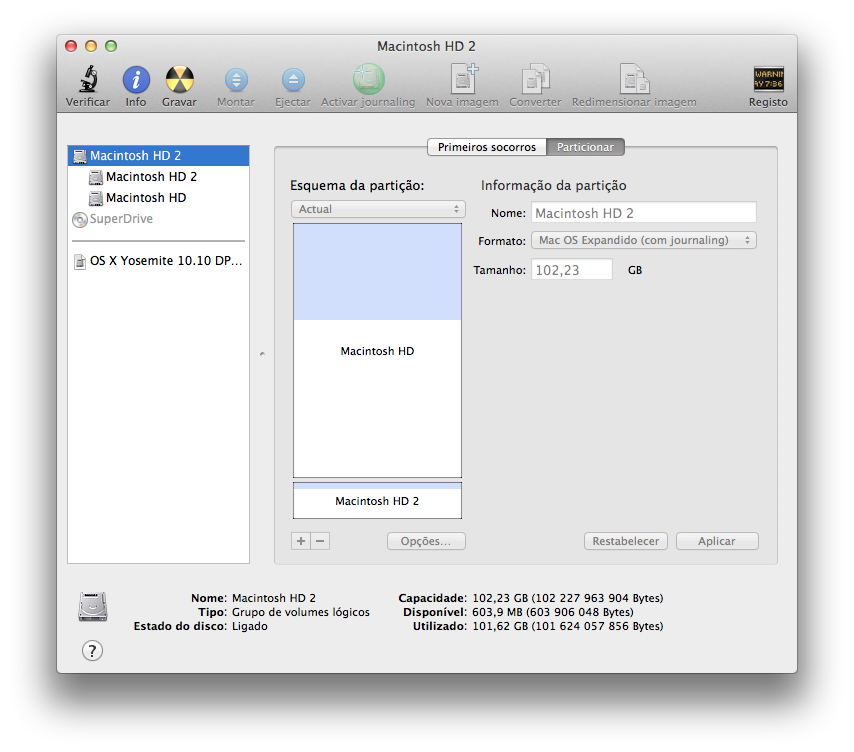
Task: Click the disk icon beside Nome details
Action: [93, 607]
